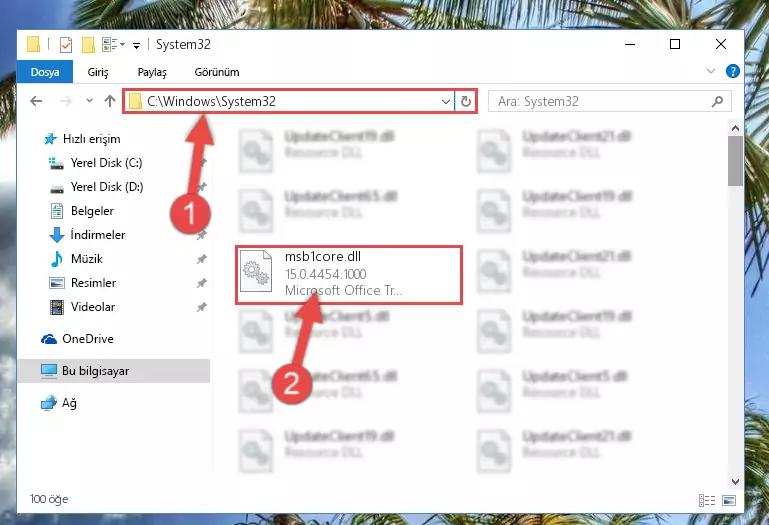Expand the address bar history dropdown

(x=445, y=102)
